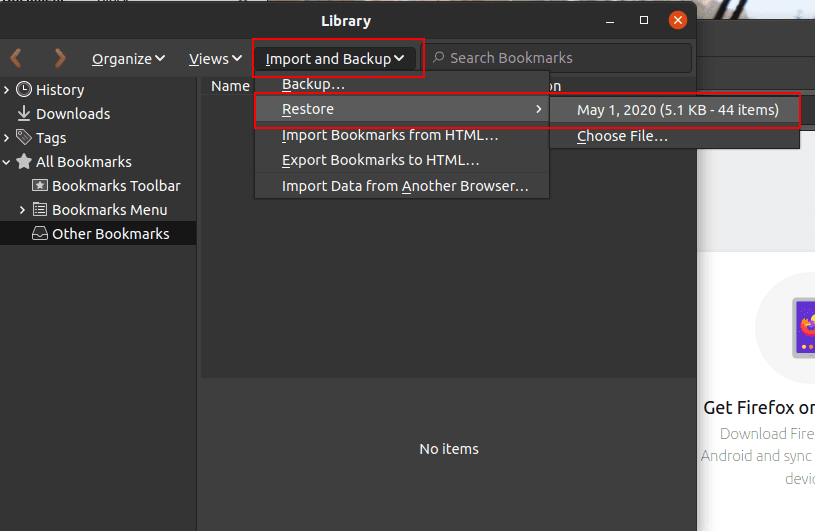Click the Firefox device illustration behind Library

click(x=804, y=328)
